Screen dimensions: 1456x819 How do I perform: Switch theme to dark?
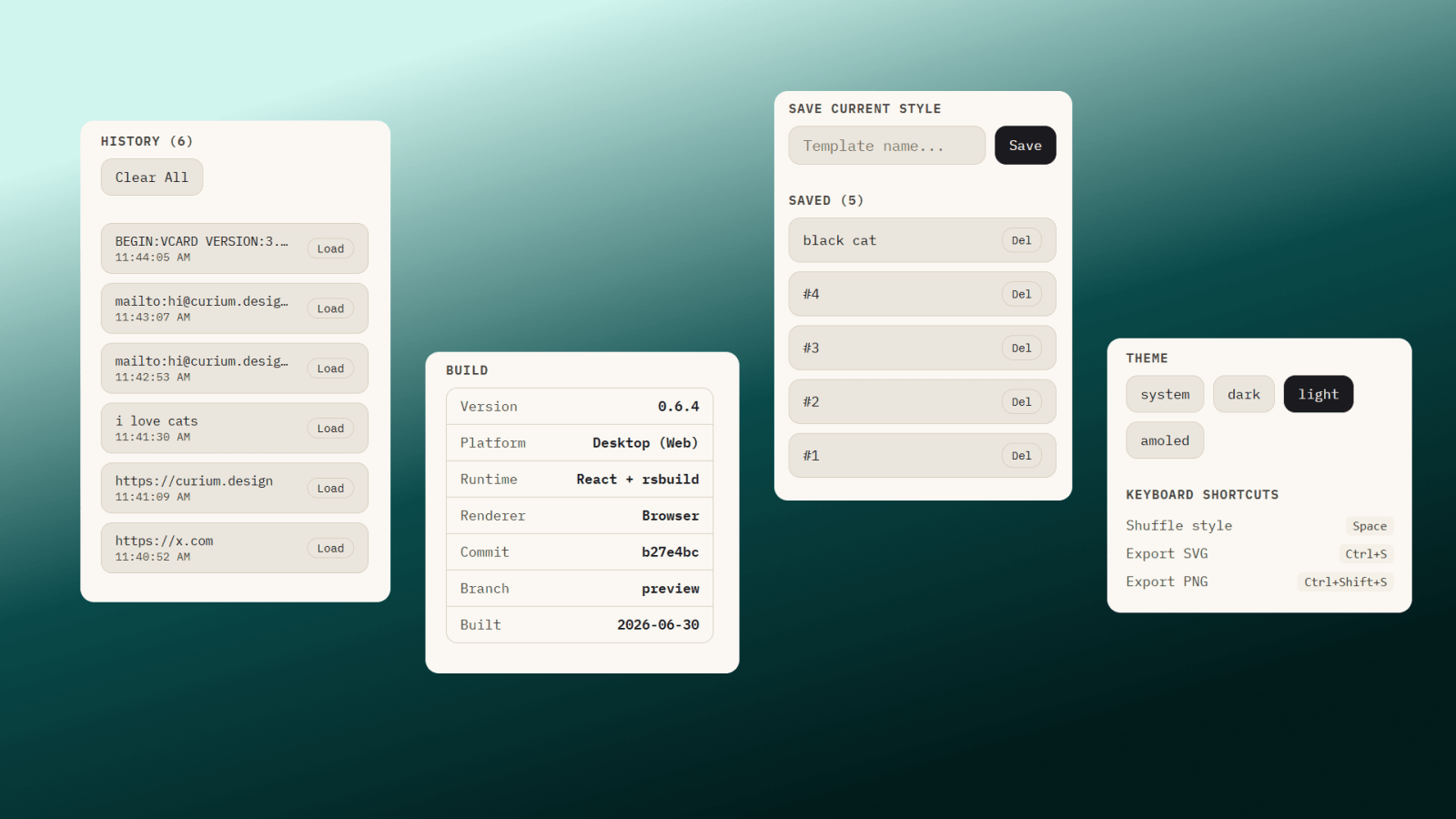coord(1244,394)
